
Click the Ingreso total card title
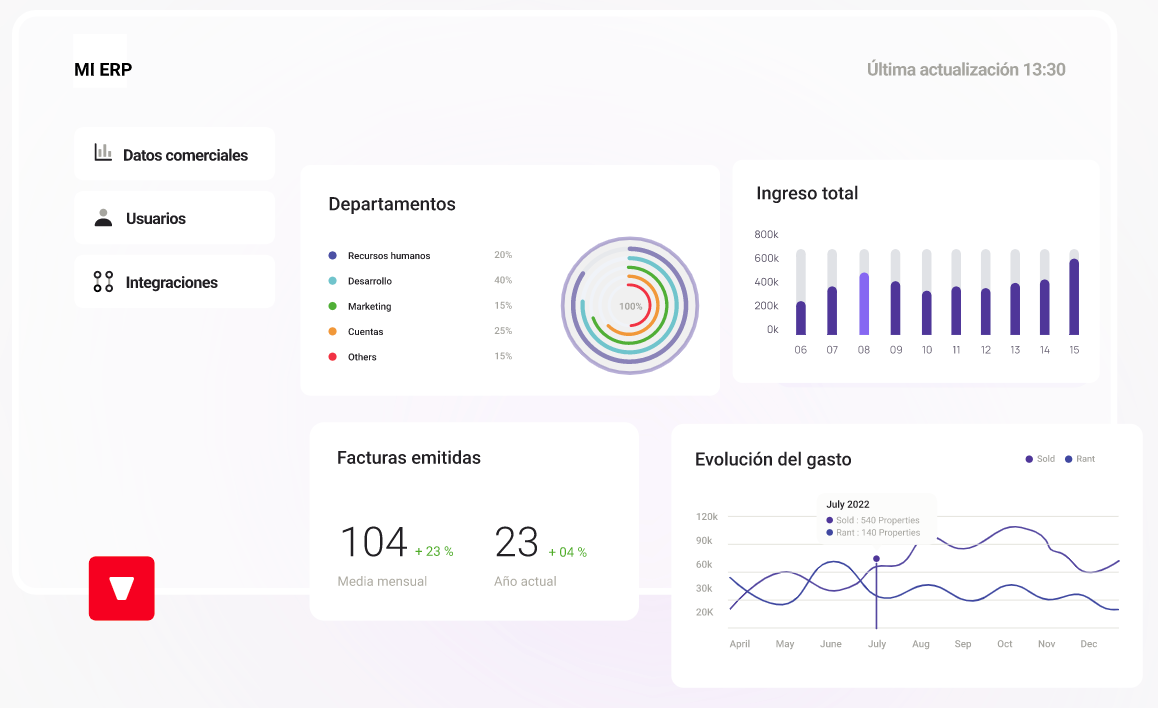[807, 193]
